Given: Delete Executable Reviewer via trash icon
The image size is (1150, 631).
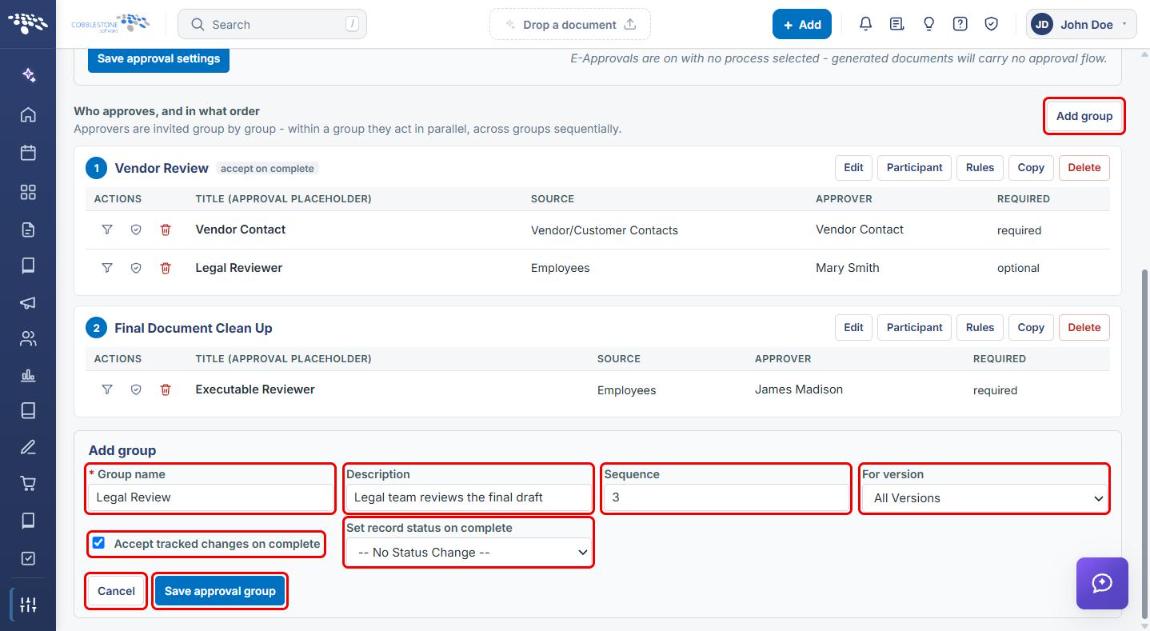Looking at the screenshot, I should click(x=166, y=390).
